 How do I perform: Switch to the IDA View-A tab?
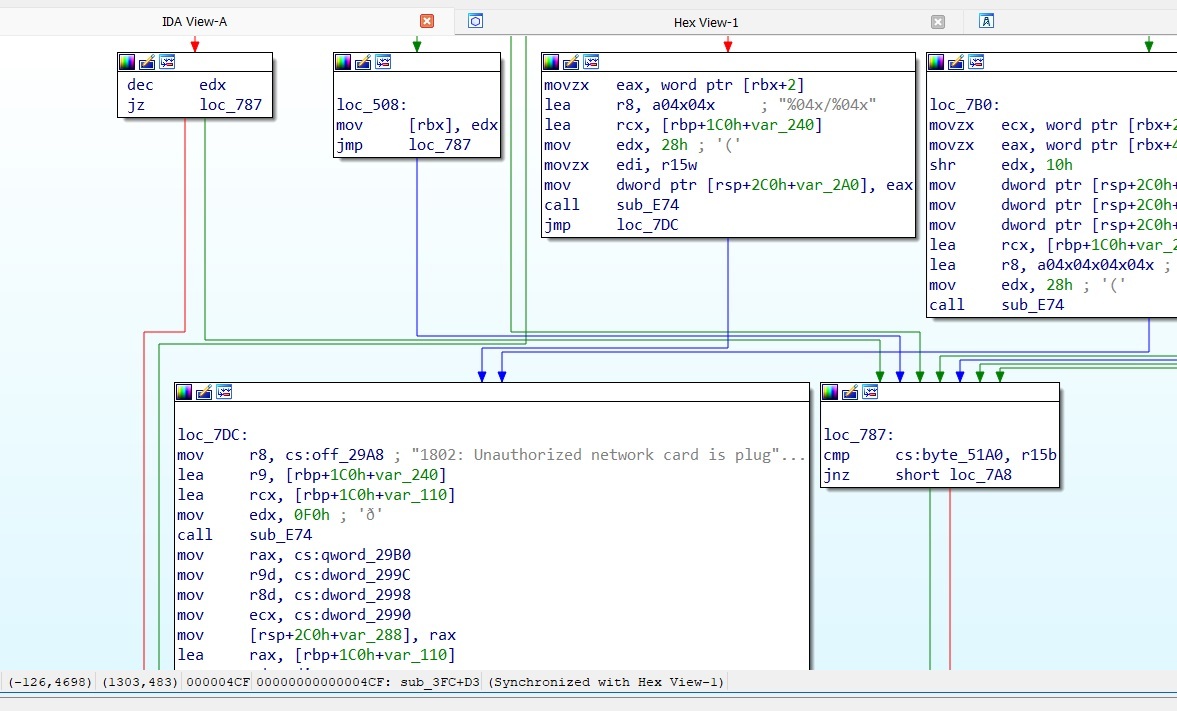[x=194, y=21]
